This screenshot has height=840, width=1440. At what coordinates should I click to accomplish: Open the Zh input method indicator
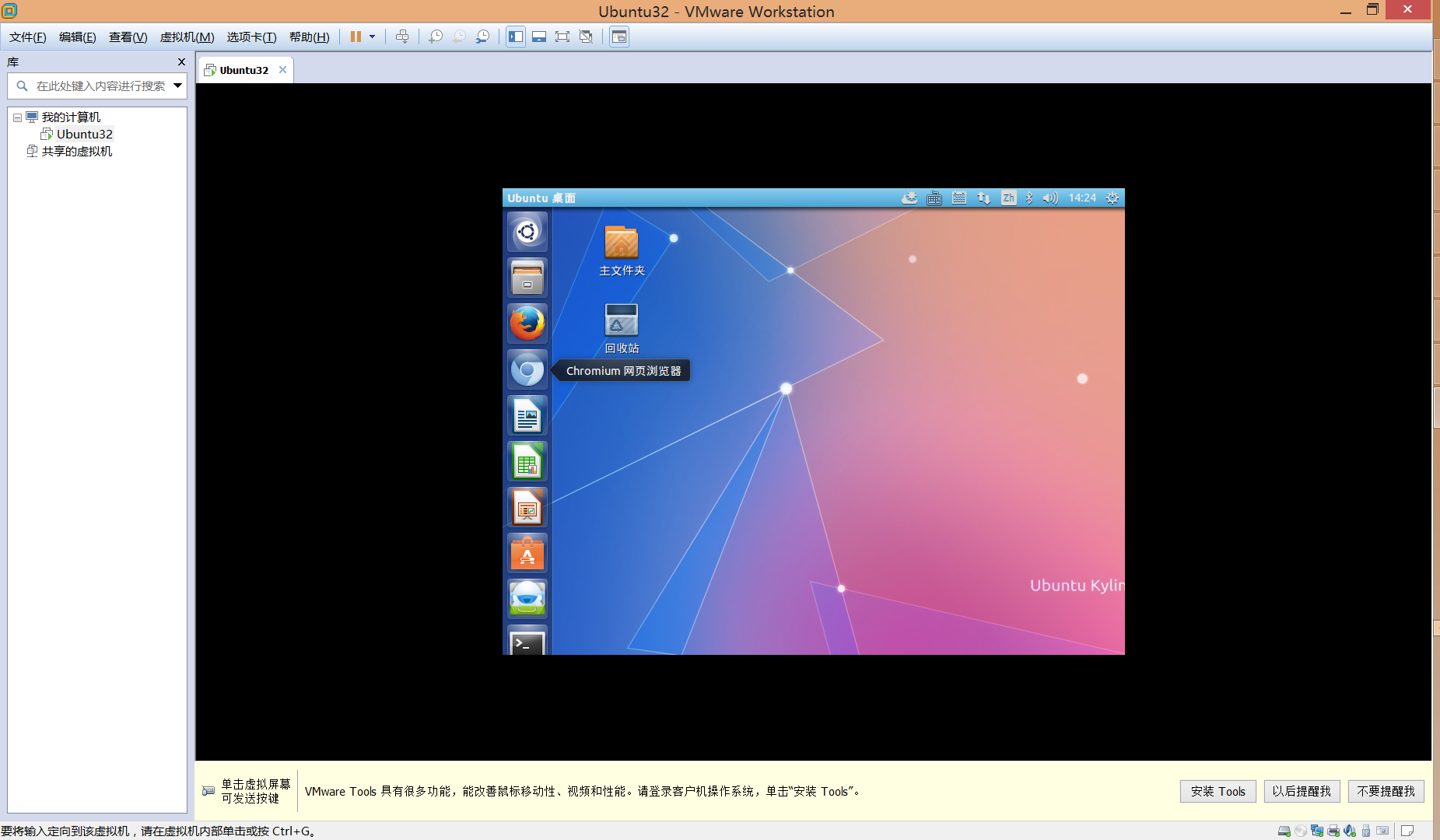click(x=1008, y=198)
